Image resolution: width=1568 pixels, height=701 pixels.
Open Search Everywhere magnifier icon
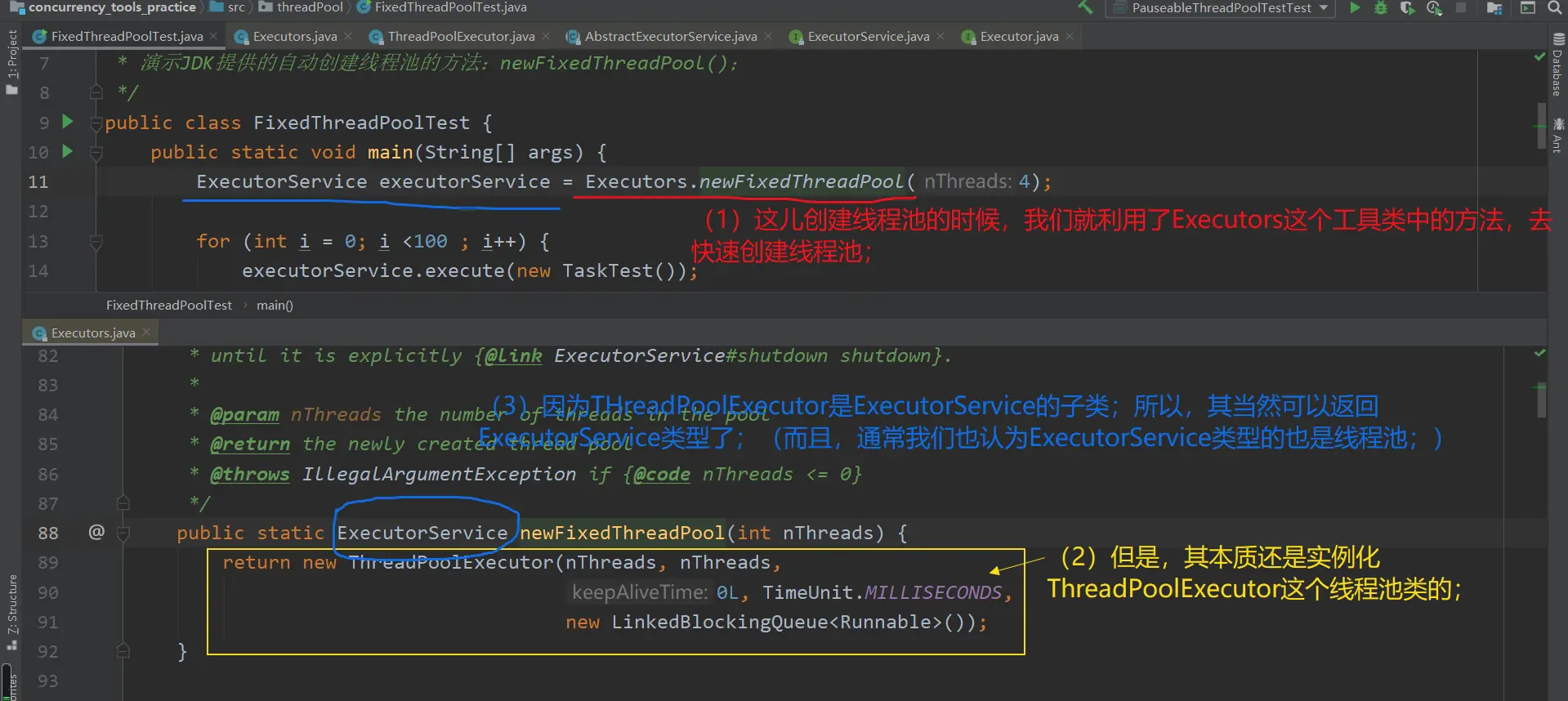(1554, 8)
